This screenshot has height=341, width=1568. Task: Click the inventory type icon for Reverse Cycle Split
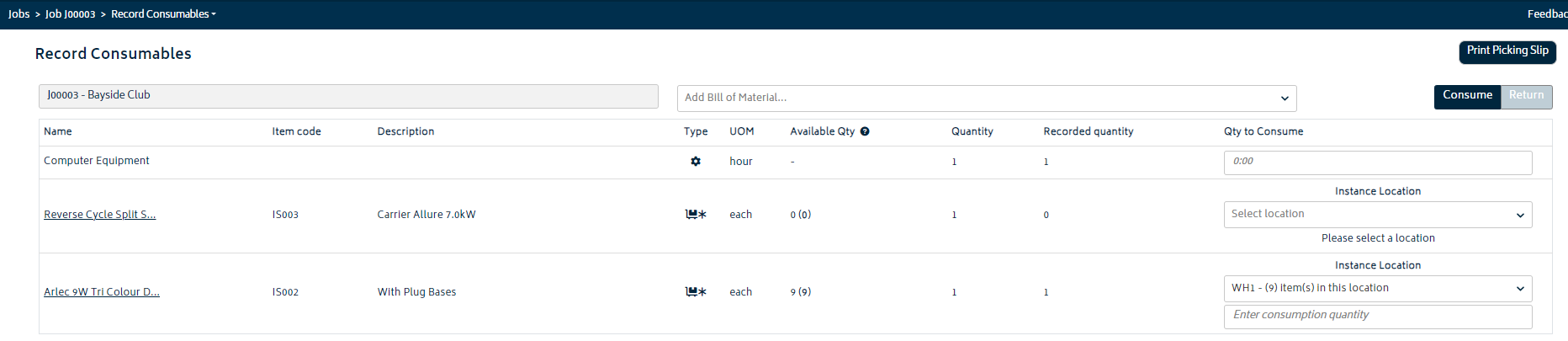[x=696, y=215]
